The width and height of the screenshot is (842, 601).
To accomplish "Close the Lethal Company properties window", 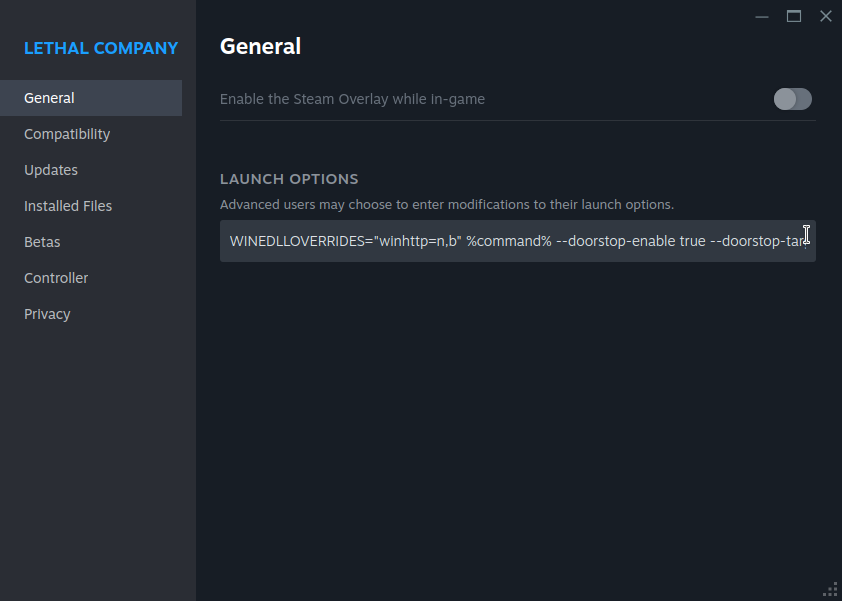I will coord(826,16).
